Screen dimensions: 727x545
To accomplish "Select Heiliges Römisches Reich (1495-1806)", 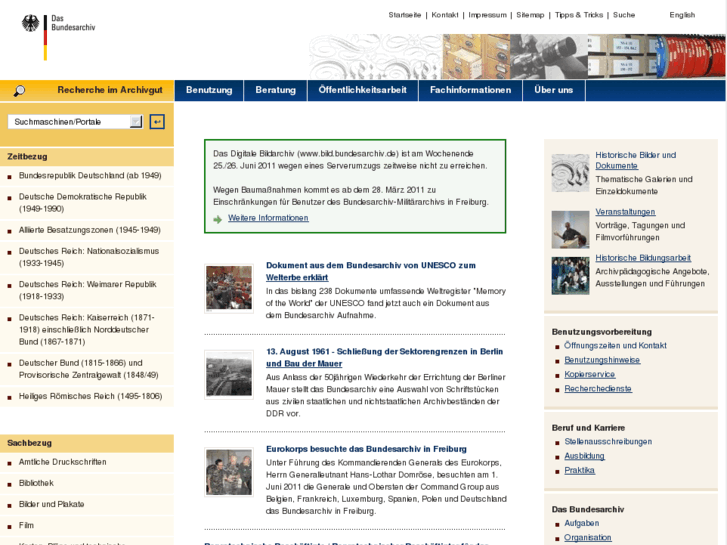I will point(90,396).
